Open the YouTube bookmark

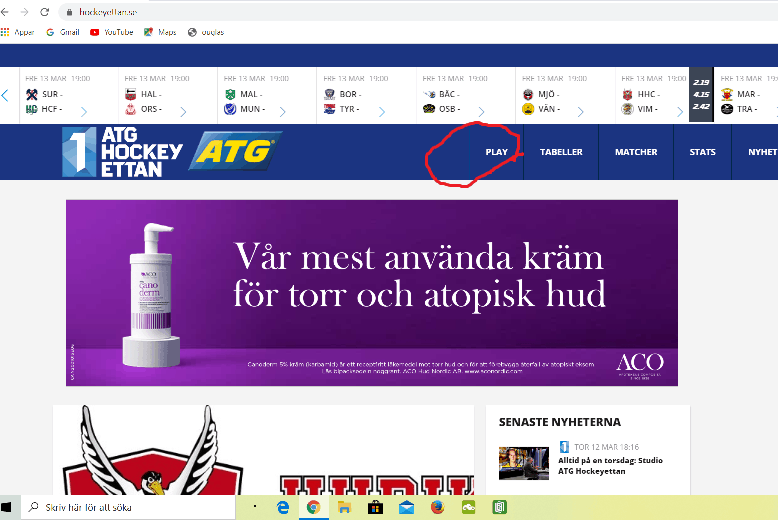click(x=112, y=32)
